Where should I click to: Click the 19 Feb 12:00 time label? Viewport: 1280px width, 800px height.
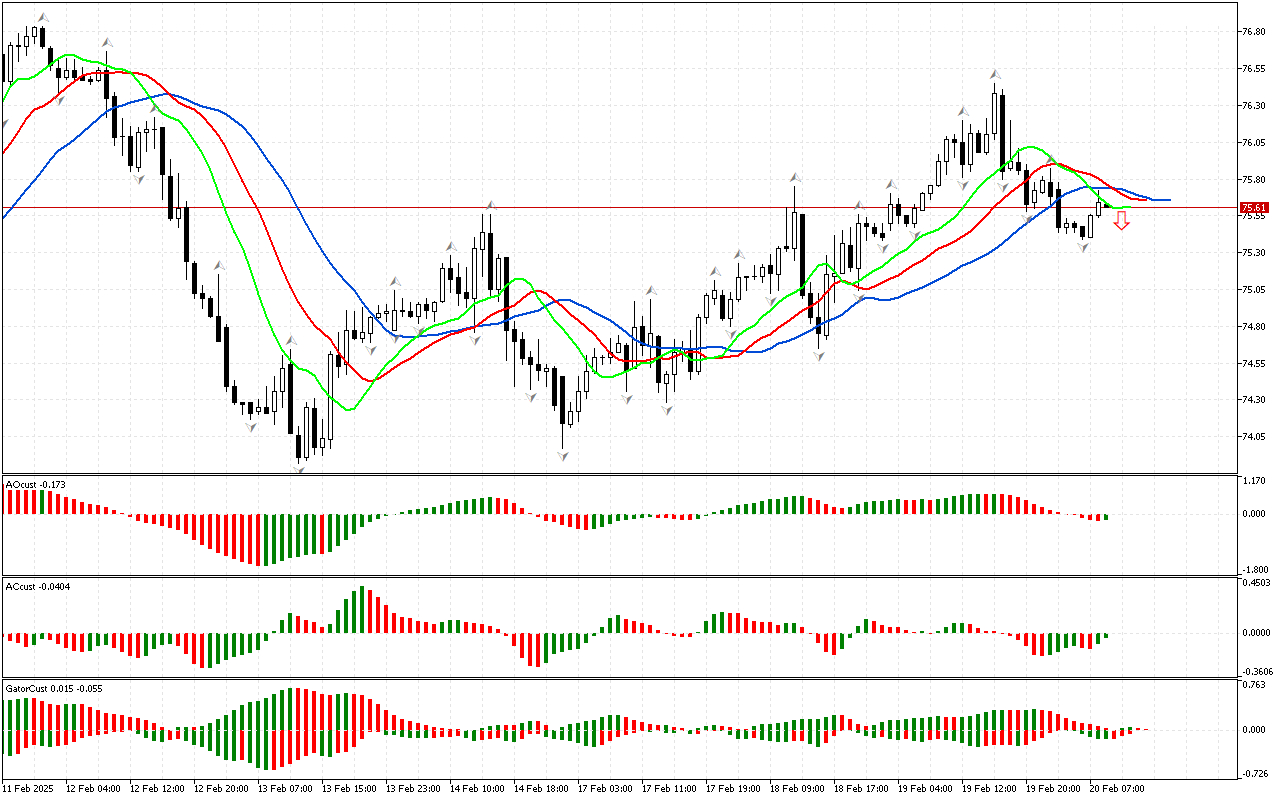point(989,788)
